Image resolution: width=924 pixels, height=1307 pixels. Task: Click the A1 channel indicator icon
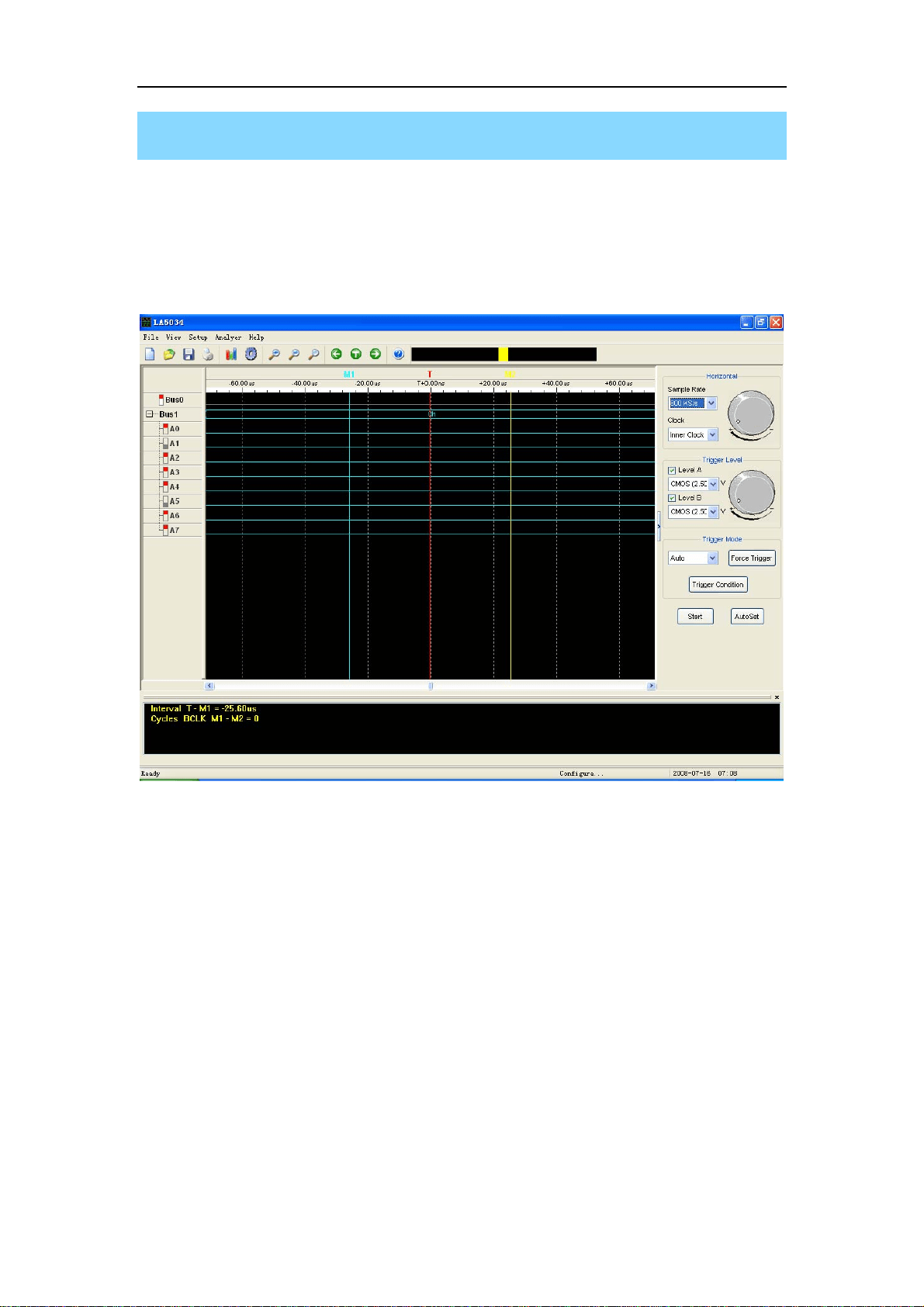(x=165, y=444)
